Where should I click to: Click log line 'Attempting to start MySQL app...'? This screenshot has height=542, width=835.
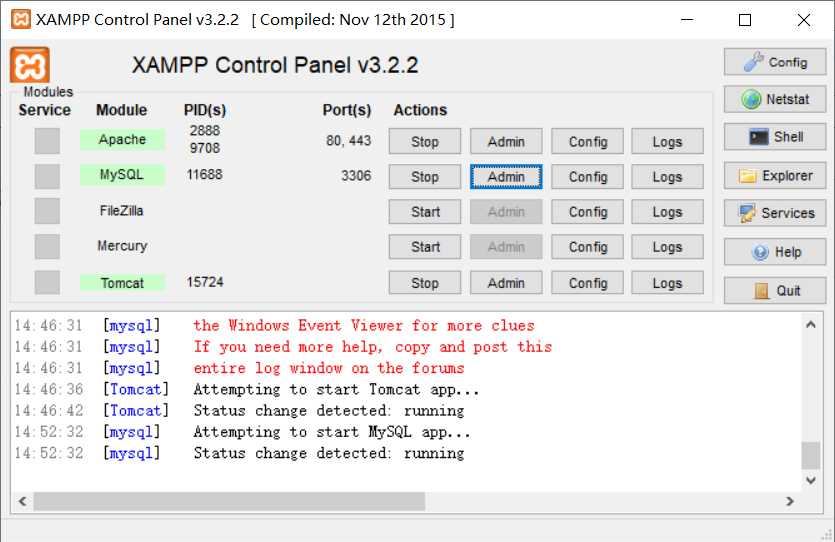pos(332,432)
